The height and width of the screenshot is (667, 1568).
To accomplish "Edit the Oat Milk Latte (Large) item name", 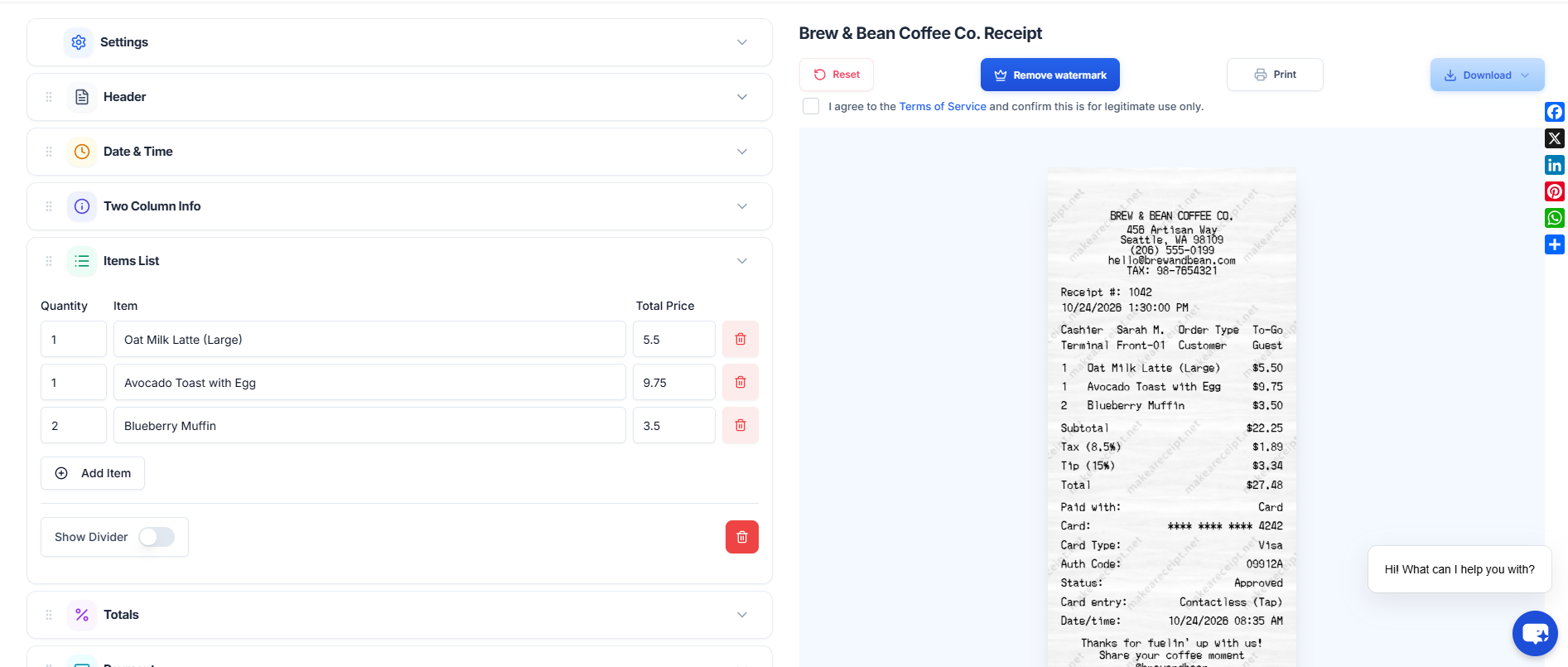I will 369,339.
